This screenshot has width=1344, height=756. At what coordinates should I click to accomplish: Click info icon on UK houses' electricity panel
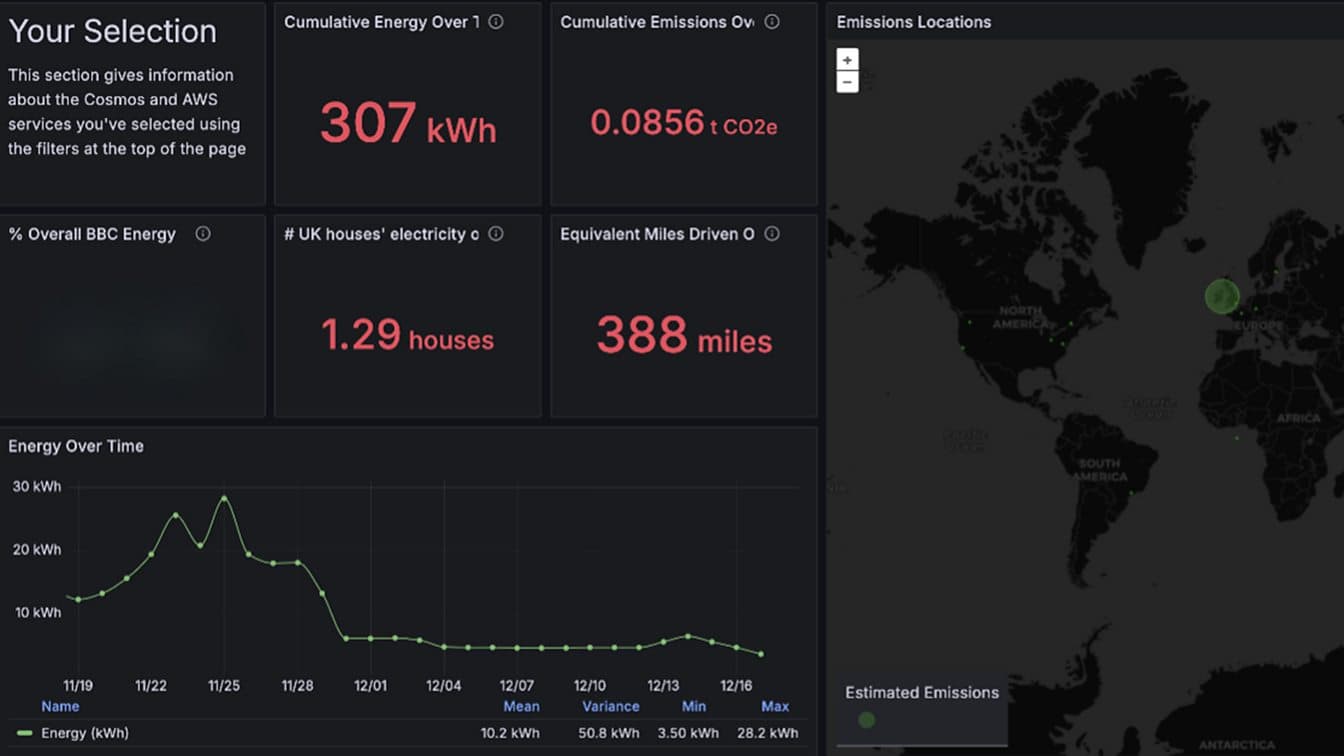(x=496, y=234)
